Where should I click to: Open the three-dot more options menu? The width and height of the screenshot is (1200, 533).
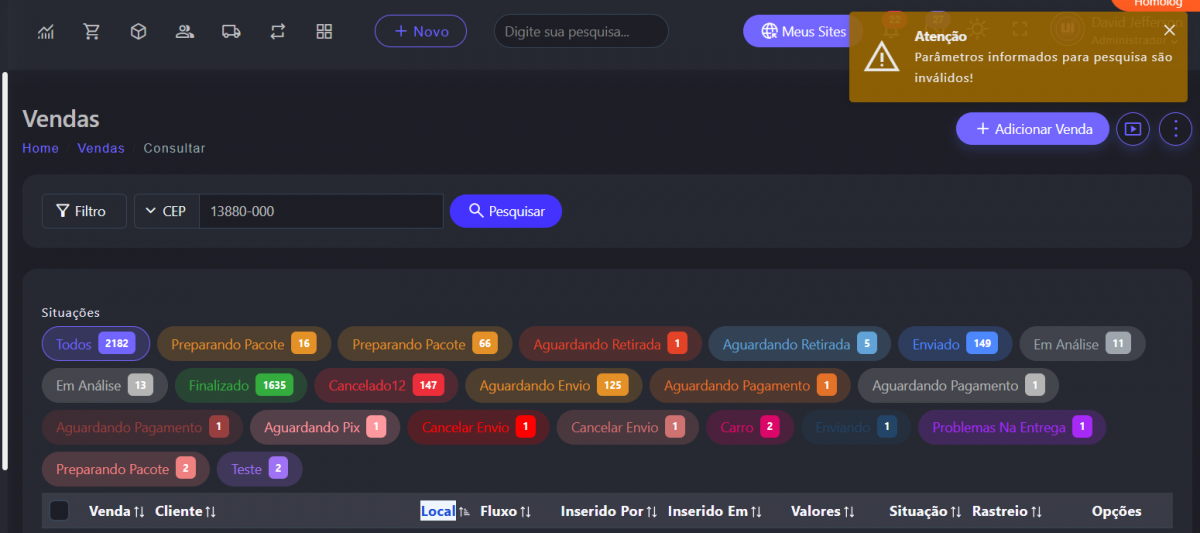coord(1176,129)
